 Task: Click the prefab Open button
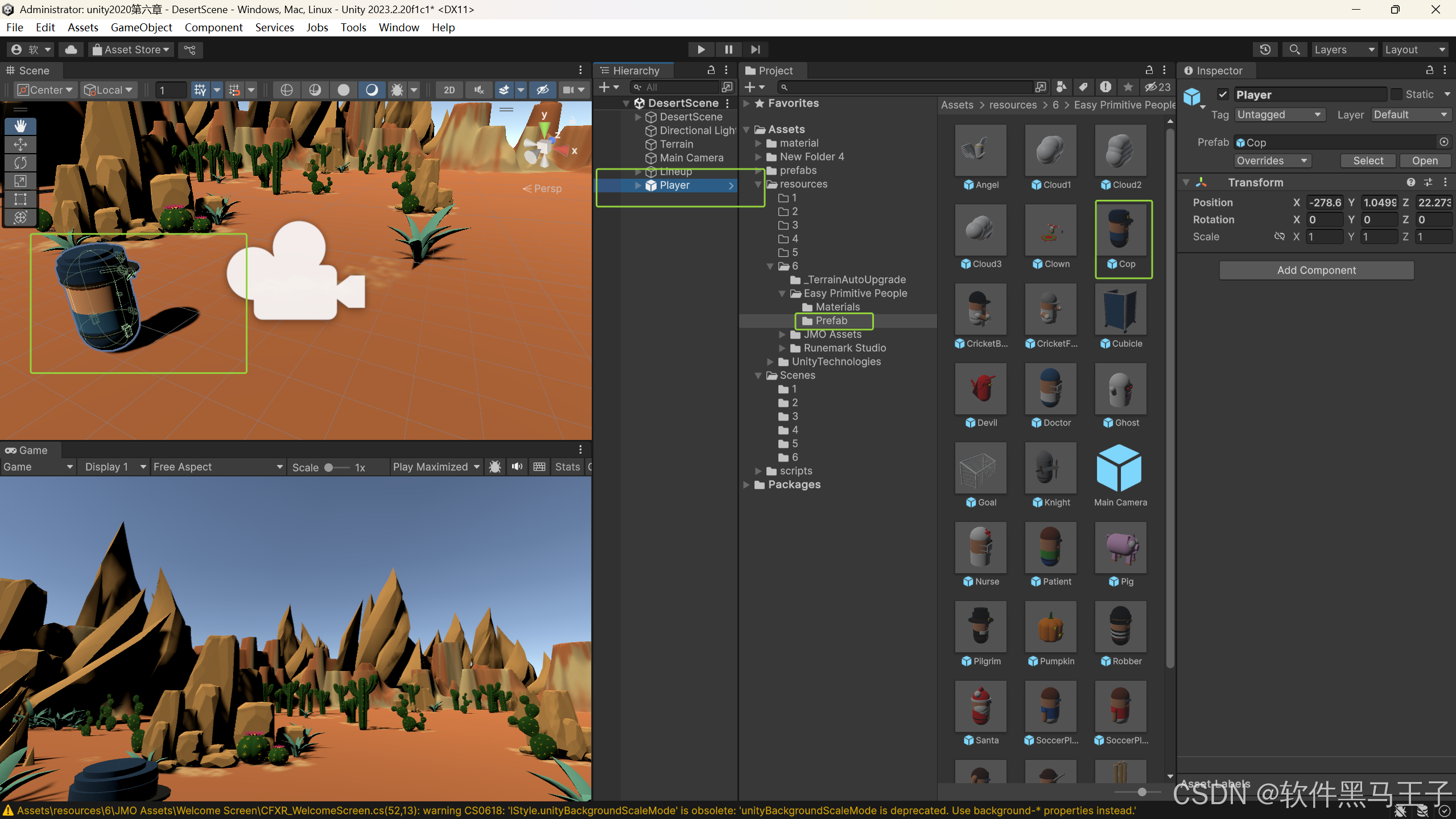pyautogui.click(x=1424, y=160)
